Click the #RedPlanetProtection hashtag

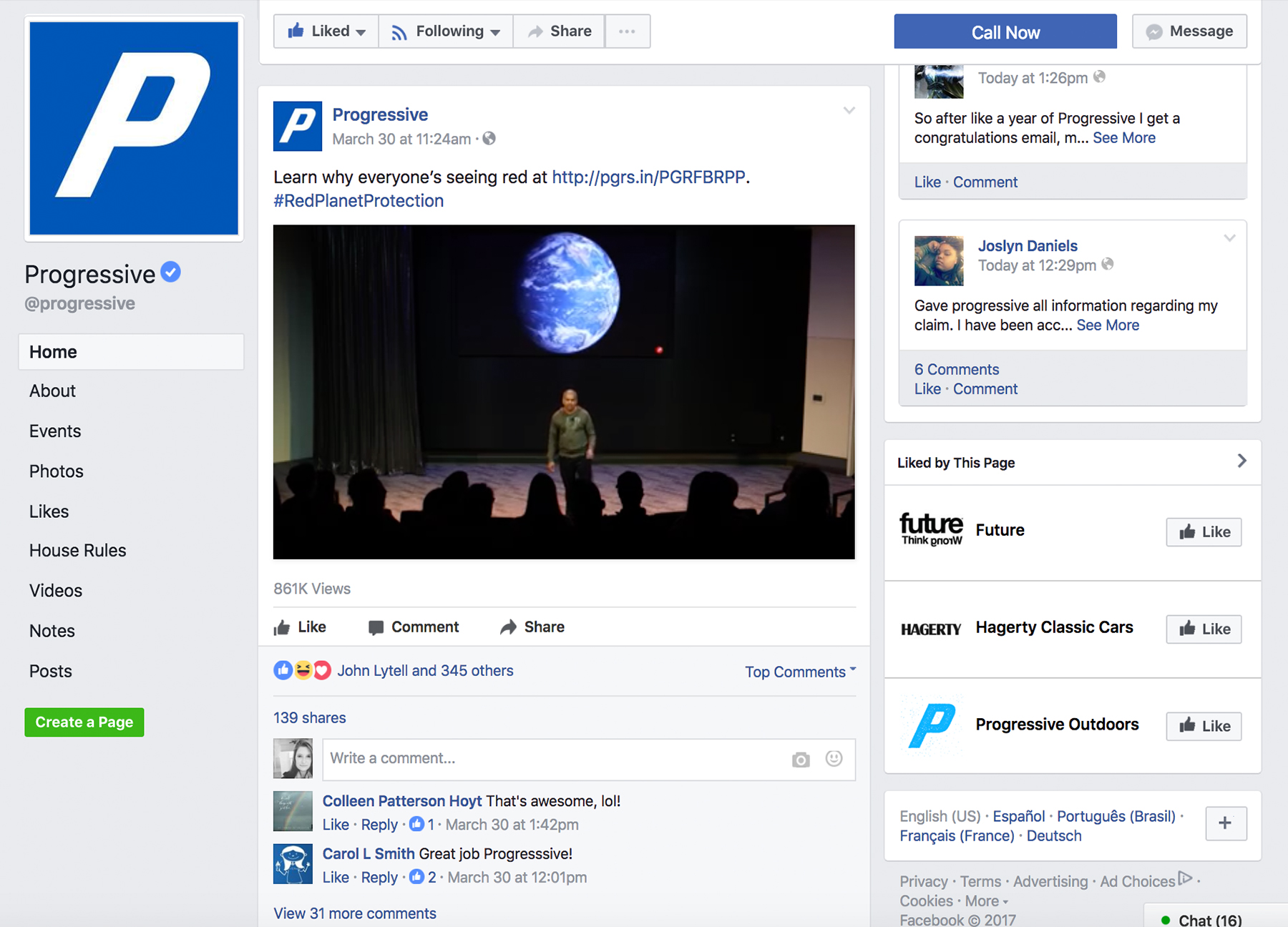pyautogui.click(x=358, y=201)
